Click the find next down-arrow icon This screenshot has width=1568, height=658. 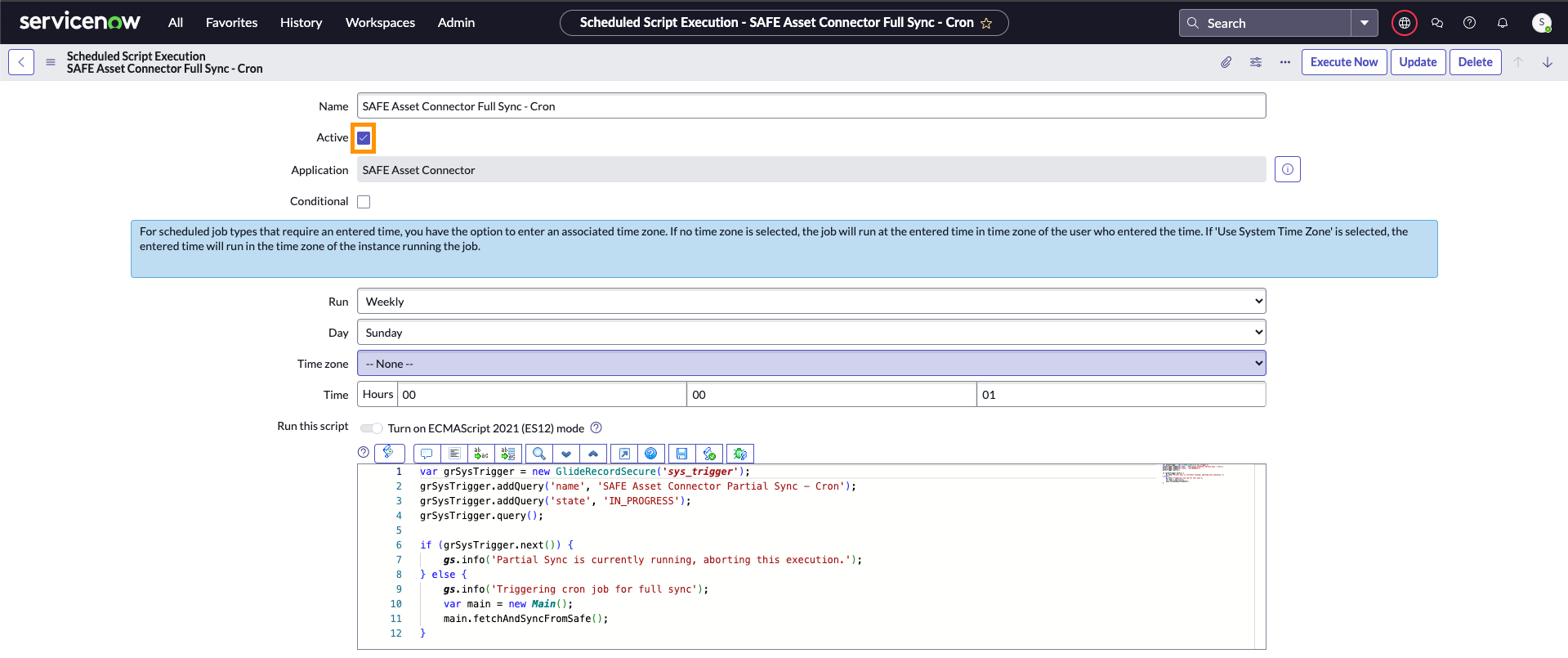tap(565, 454)
